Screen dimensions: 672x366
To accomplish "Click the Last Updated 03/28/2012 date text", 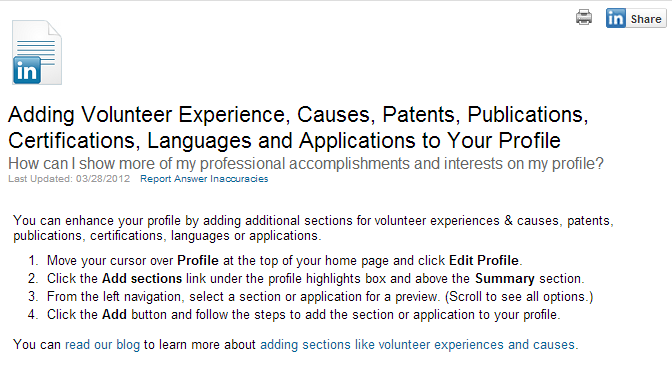I will 69,179.
